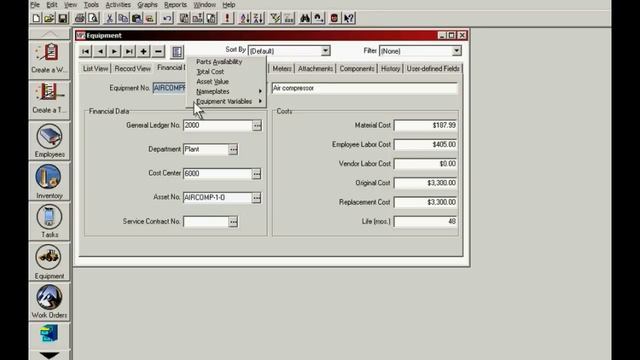This screenshot has height=360, width=640.
Task: Open the Sort By dropdown
Action: coord(325,51)
